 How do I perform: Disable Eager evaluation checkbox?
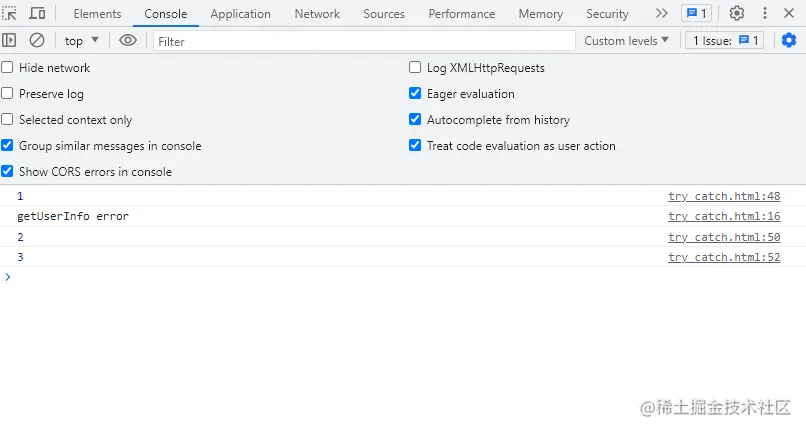[x=415, y=94]
